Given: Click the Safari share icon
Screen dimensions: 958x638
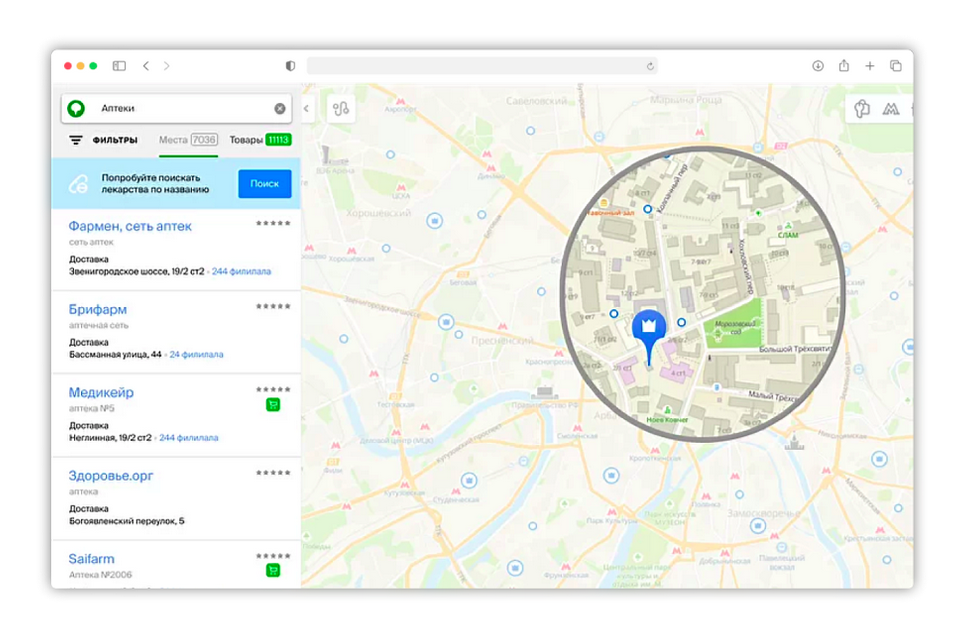Looking at the screenshot, I should click(x=844, y=66).
